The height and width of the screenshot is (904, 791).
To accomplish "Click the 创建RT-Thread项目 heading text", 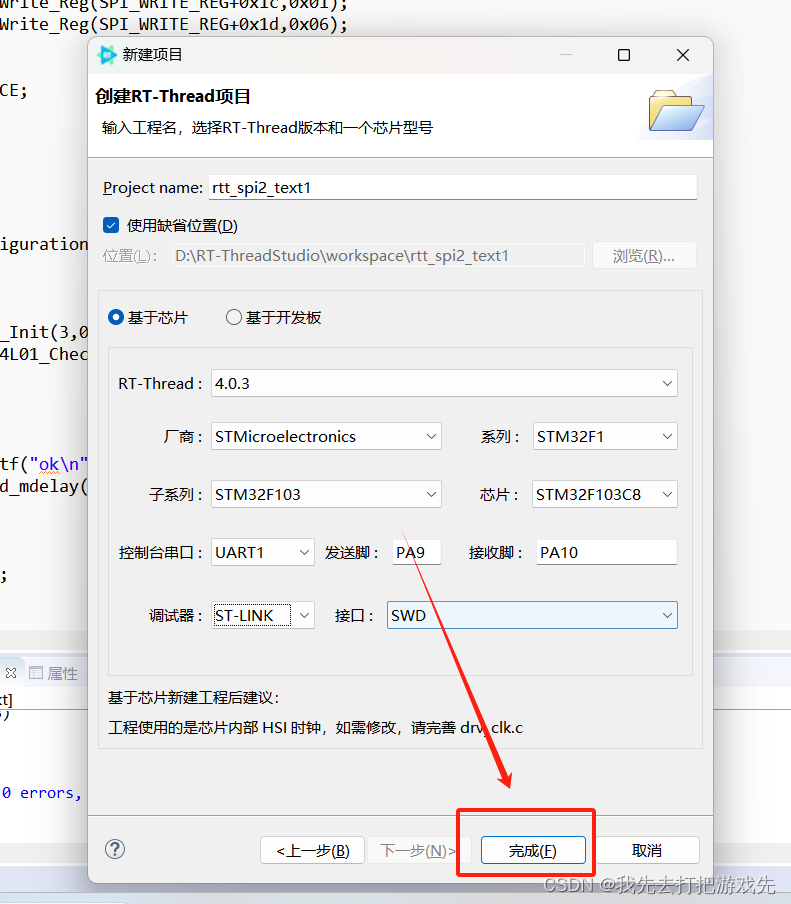I will (x=173, y=96).
